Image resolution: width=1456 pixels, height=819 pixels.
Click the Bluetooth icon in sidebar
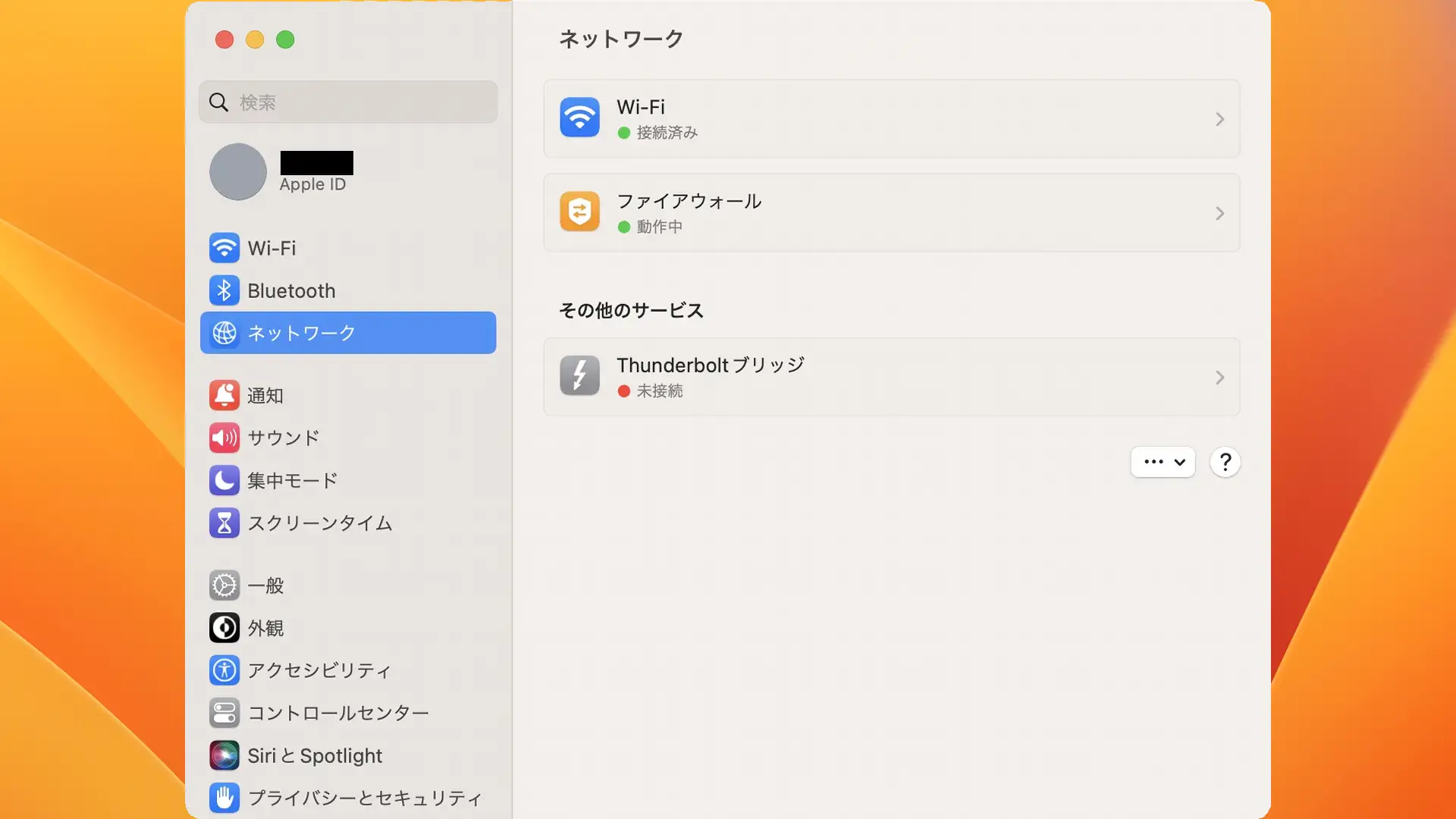pyautogui.click(x=224, y=290)
